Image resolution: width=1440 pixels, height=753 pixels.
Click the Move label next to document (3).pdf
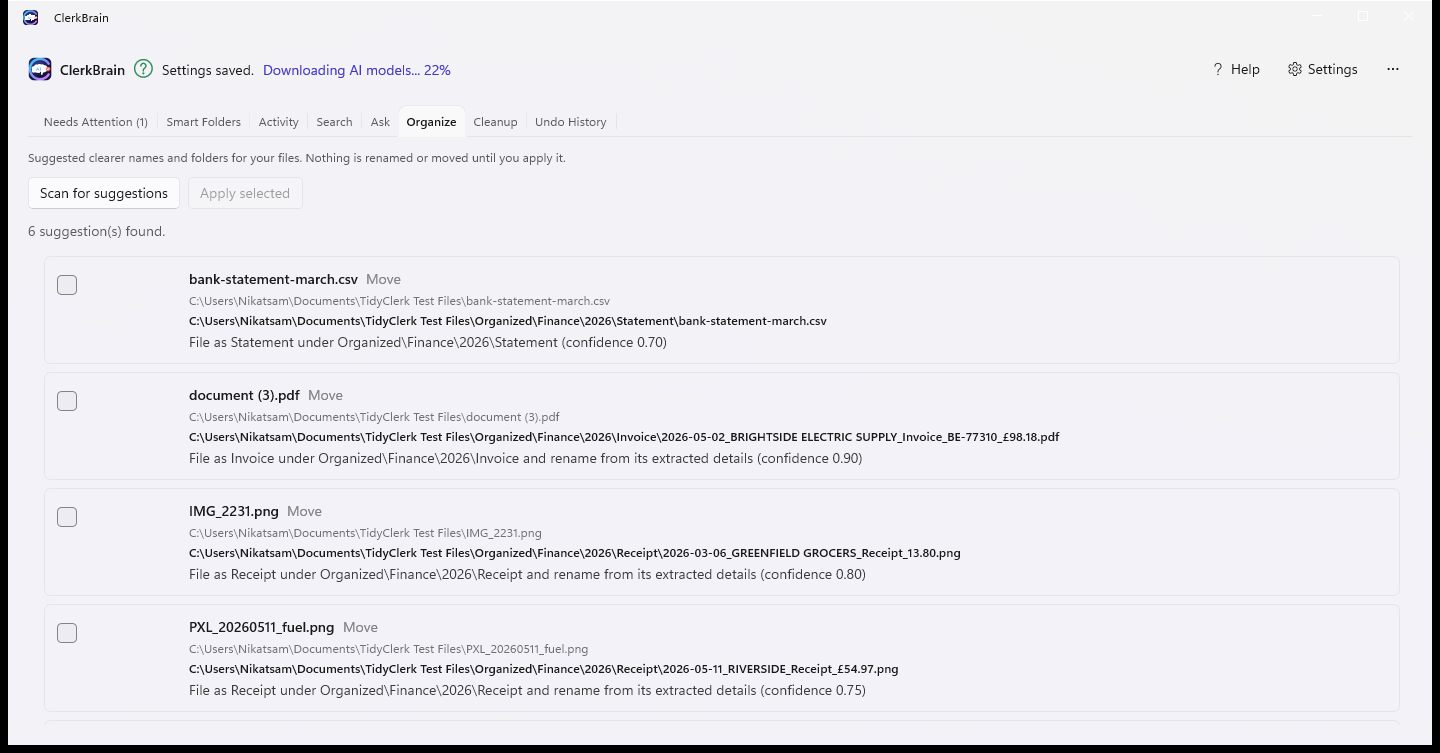(x=325, y=395)
